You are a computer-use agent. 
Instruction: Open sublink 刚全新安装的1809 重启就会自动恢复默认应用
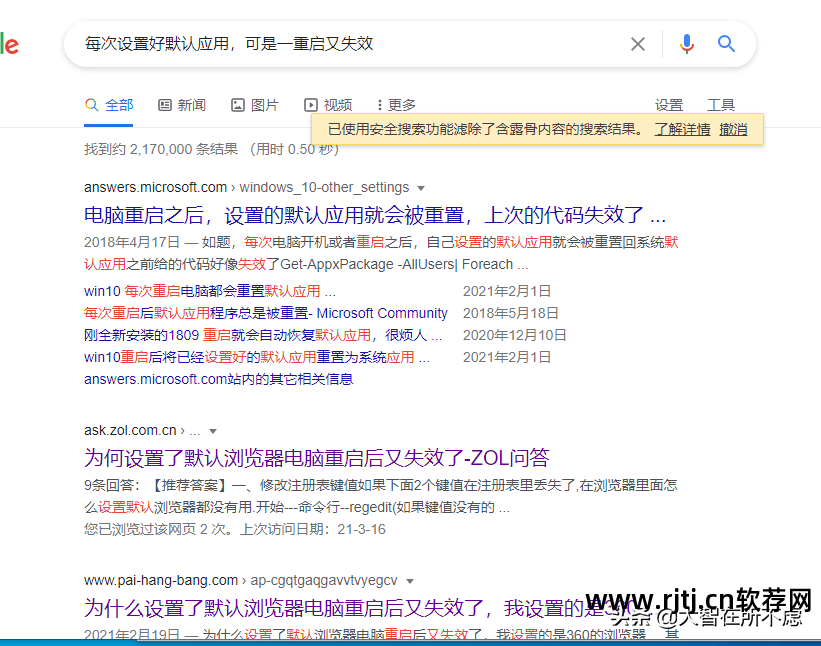[263, 335]
